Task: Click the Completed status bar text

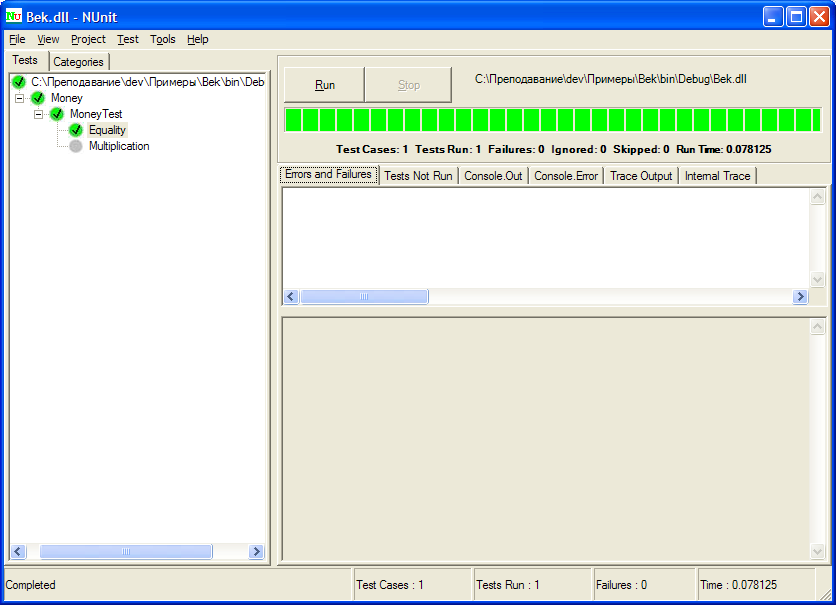Action: coord(30,585)
